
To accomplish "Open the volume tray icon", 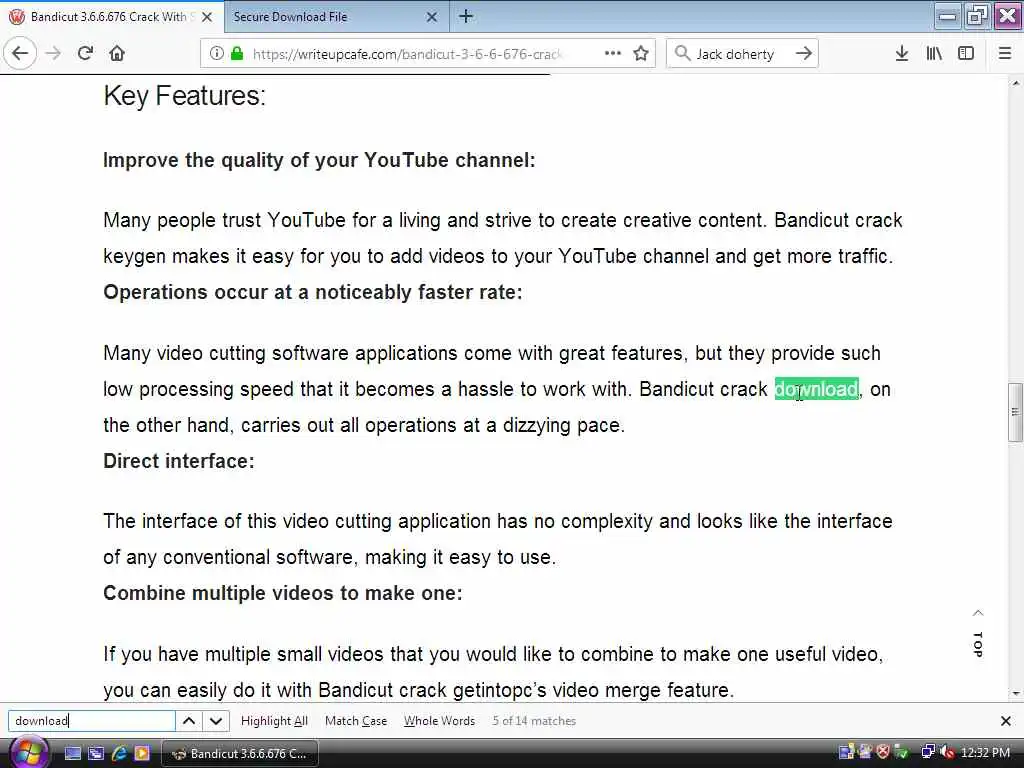I will tap(947, 752).
